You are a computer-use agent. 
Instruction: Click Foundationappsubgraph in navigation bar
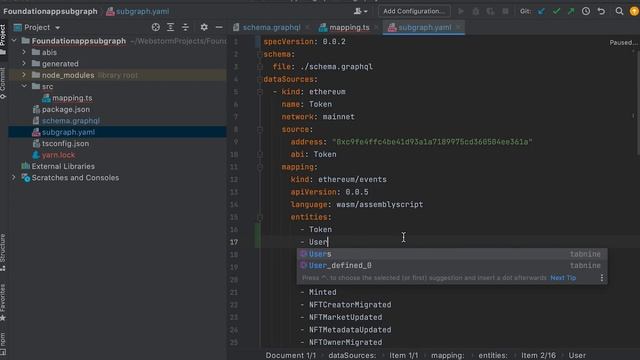pos(50,11)
